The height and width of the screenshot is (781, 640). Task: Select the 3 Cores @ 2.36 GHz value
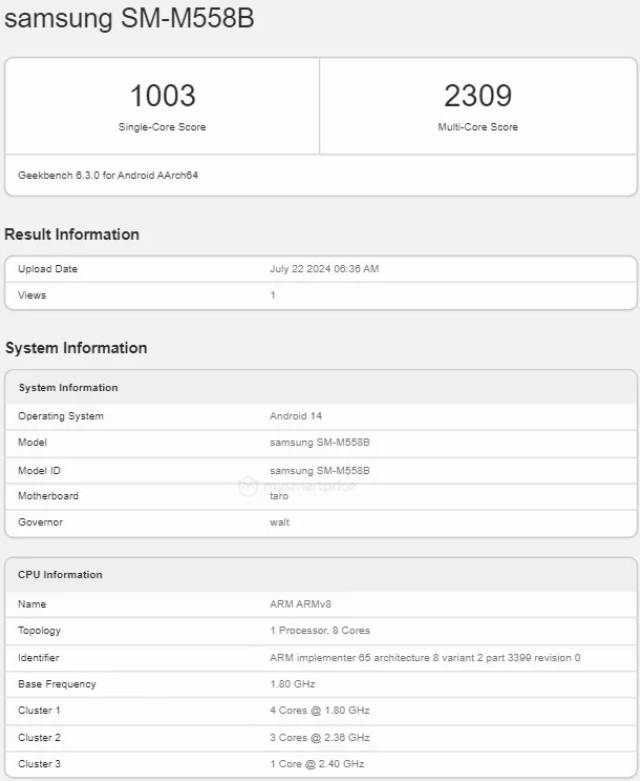click(x=320, y=738)
